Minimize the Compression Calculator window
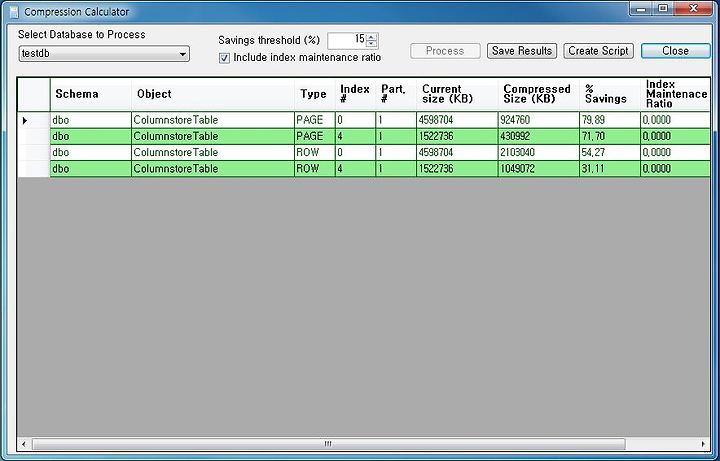 [x=641, y=9]
